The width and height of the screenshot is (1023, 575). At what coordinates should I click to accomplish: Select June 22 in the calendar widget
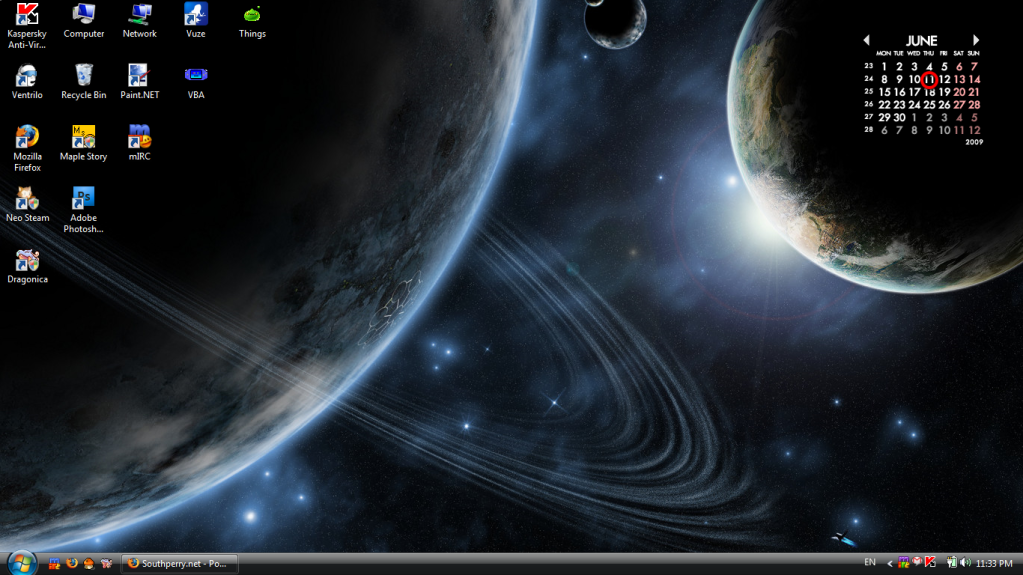tap(884, 104)
